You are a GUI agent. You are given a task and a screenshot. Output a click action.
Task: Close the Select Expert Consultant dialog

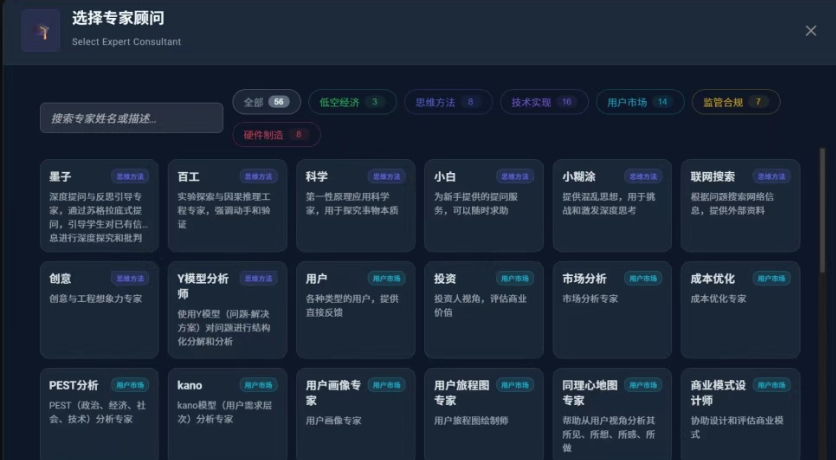pos(810,31)
